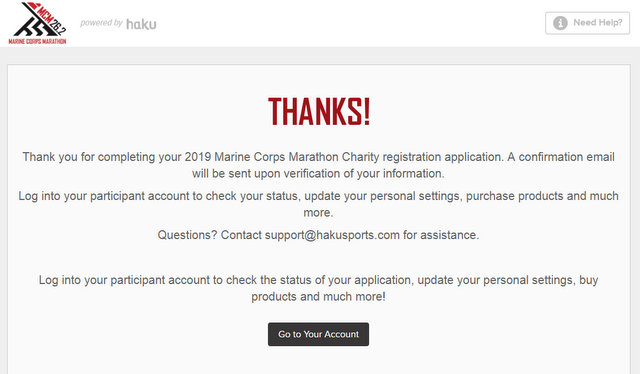Click the 'products and much more!' line
The height and width of the screenshot is (374, 640).
(318, 296)
